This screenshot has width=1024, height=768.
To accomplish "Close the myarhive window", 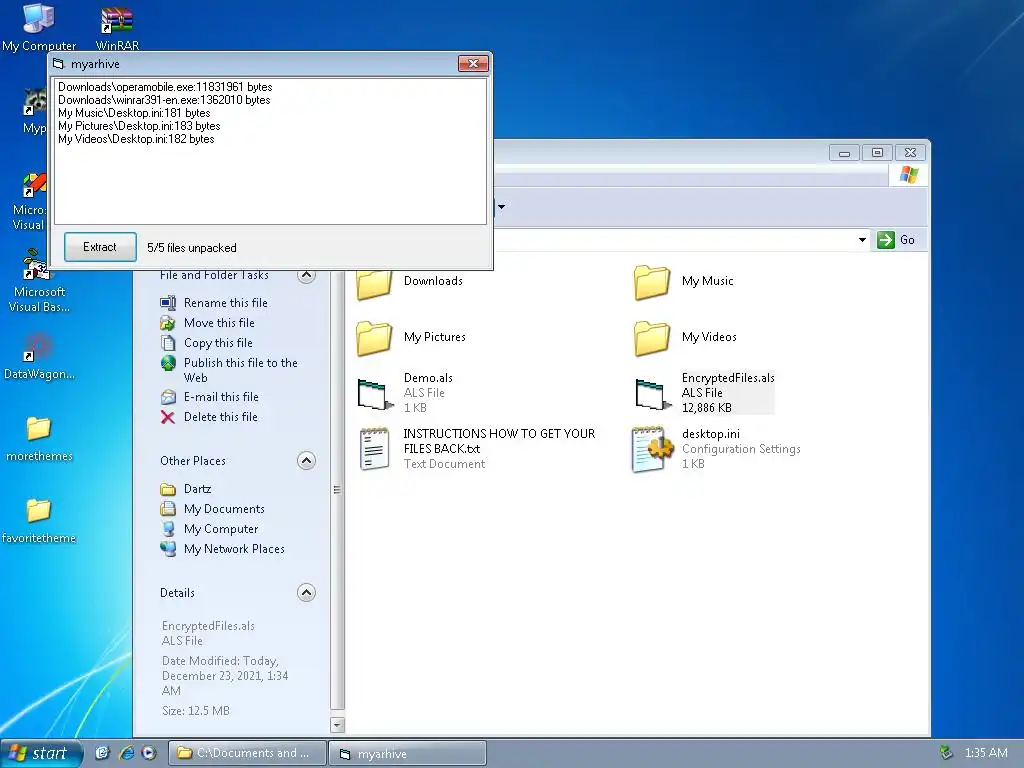I will [x=473, y=63].
